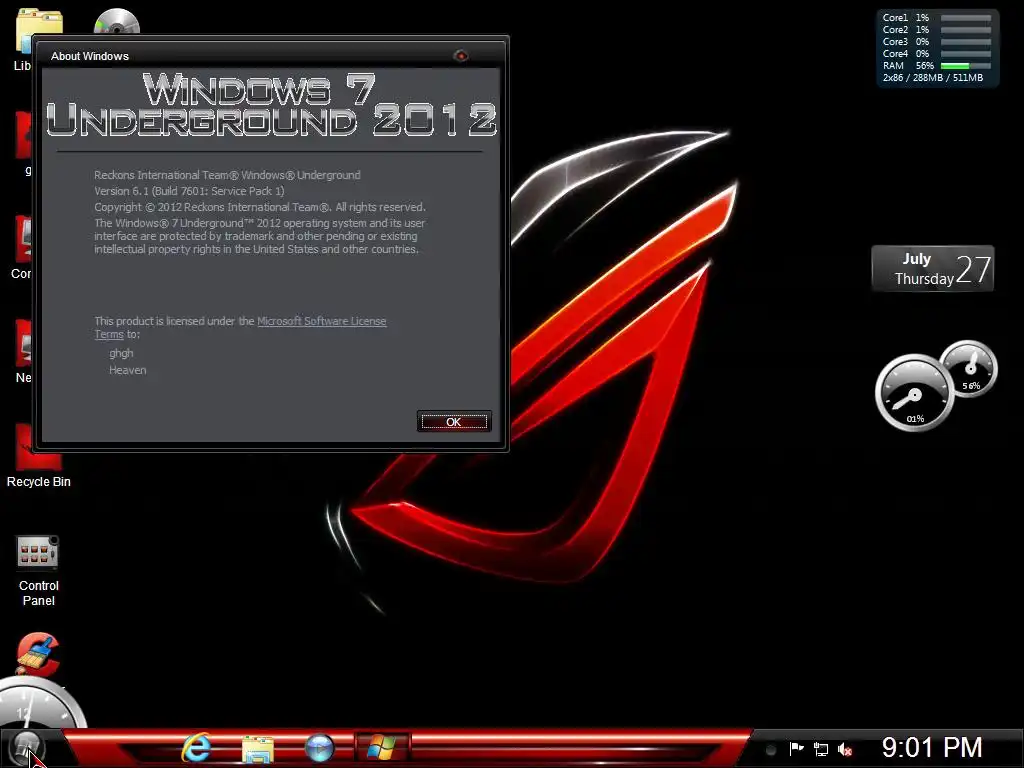Image resolution: width=1024 pixels, height=768 pixels.
Task: Open the Recycle Bin desktop icon
Action: click(x=39, y=455)
